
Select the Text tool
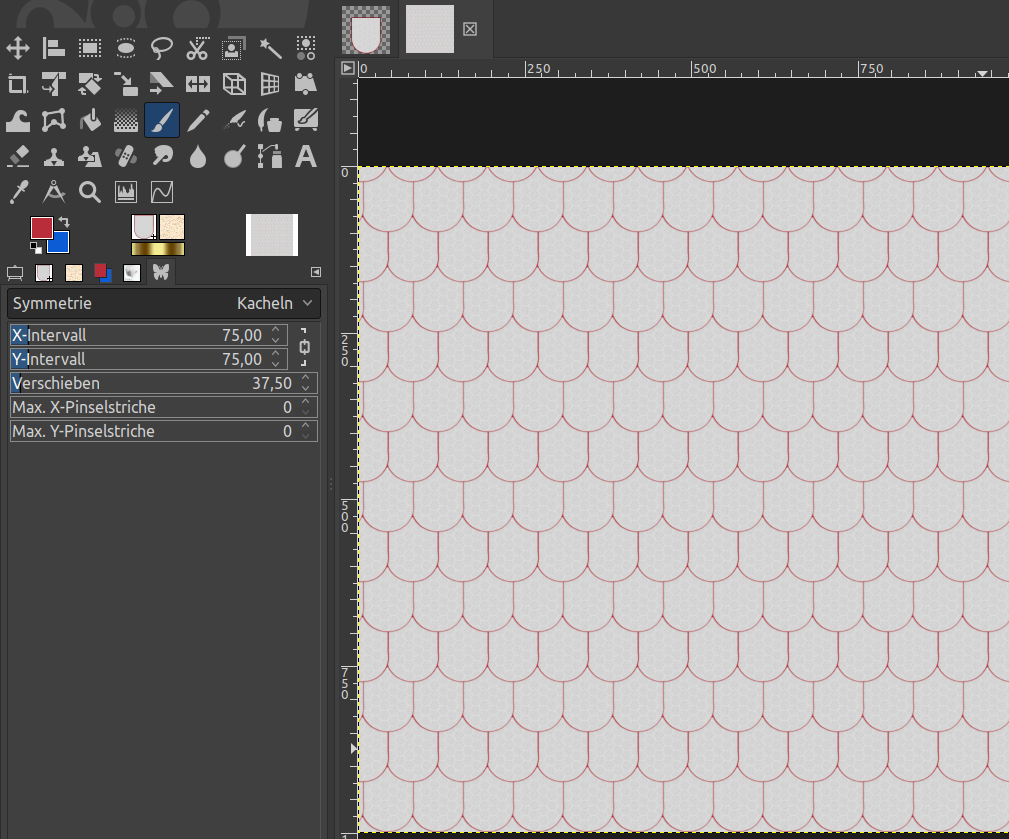tap(306, 156)
